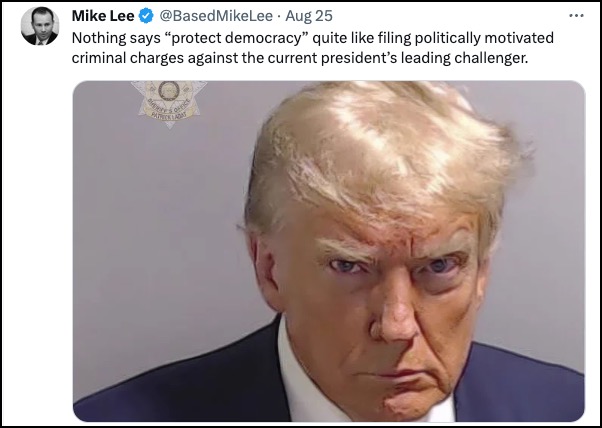Click the tweet text starting "Nothing says"

pyautogui.click(x=313, y=48)
